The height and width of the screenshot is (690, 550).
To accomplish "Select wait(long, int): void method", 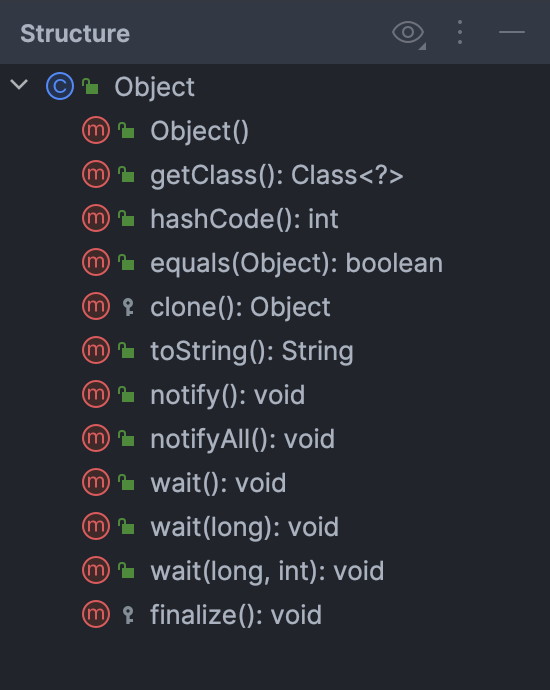I will 267,571.
